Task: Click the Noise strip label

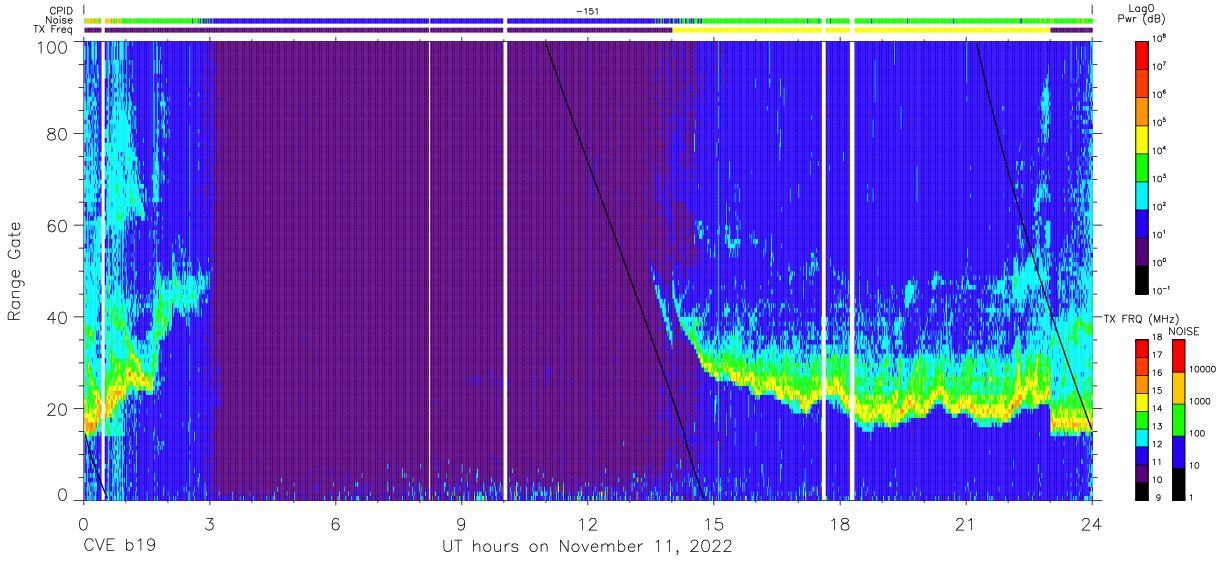Action: tap(59, 20)
